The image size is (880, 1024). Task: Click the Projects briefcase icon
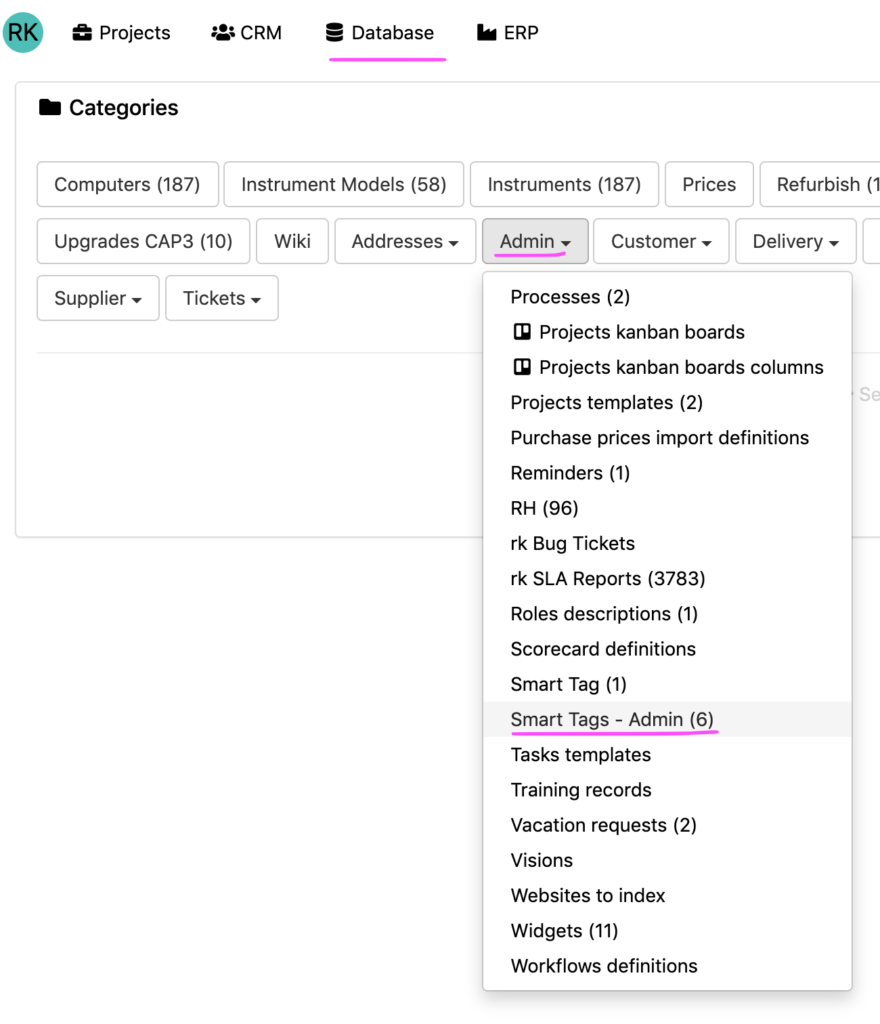83,33
